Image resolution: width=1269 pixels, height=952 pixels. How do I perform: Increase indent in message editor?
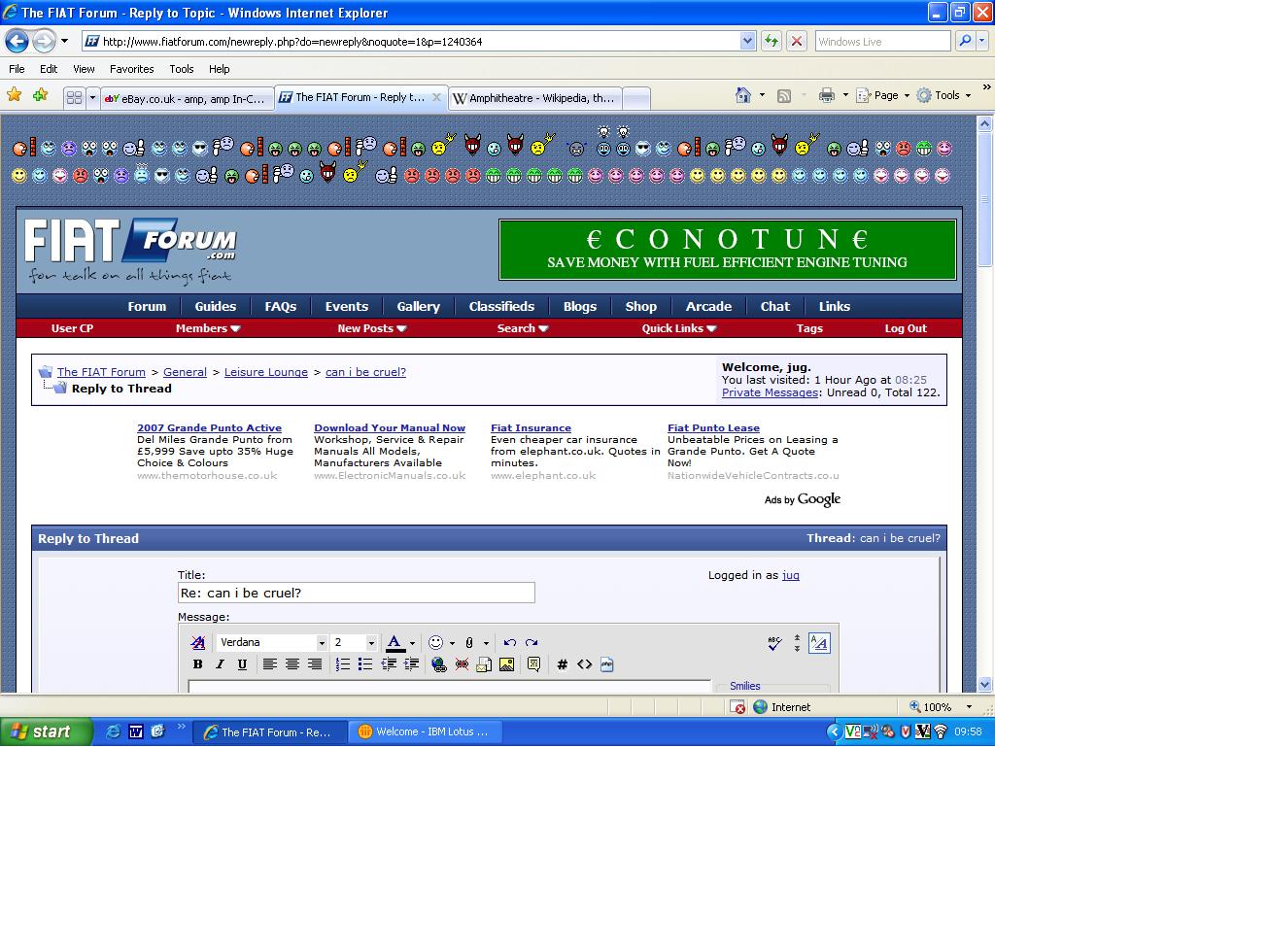click(x=411, y=664)
